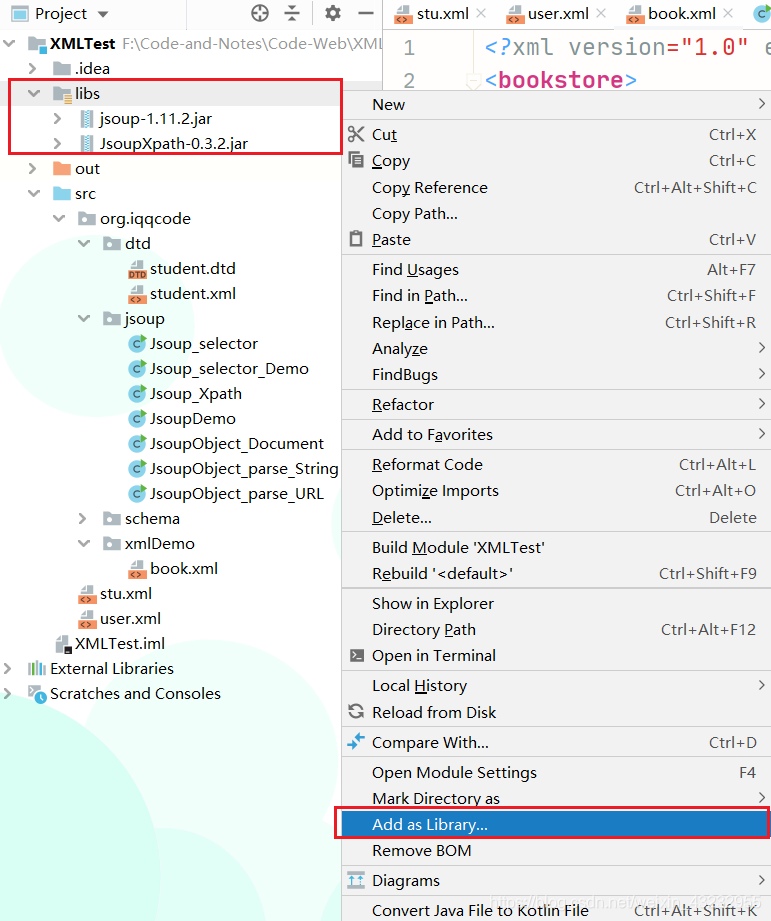The image size is (771, 921).
Task: Choose Build Module 'XMLTest'
Action: 556,547
